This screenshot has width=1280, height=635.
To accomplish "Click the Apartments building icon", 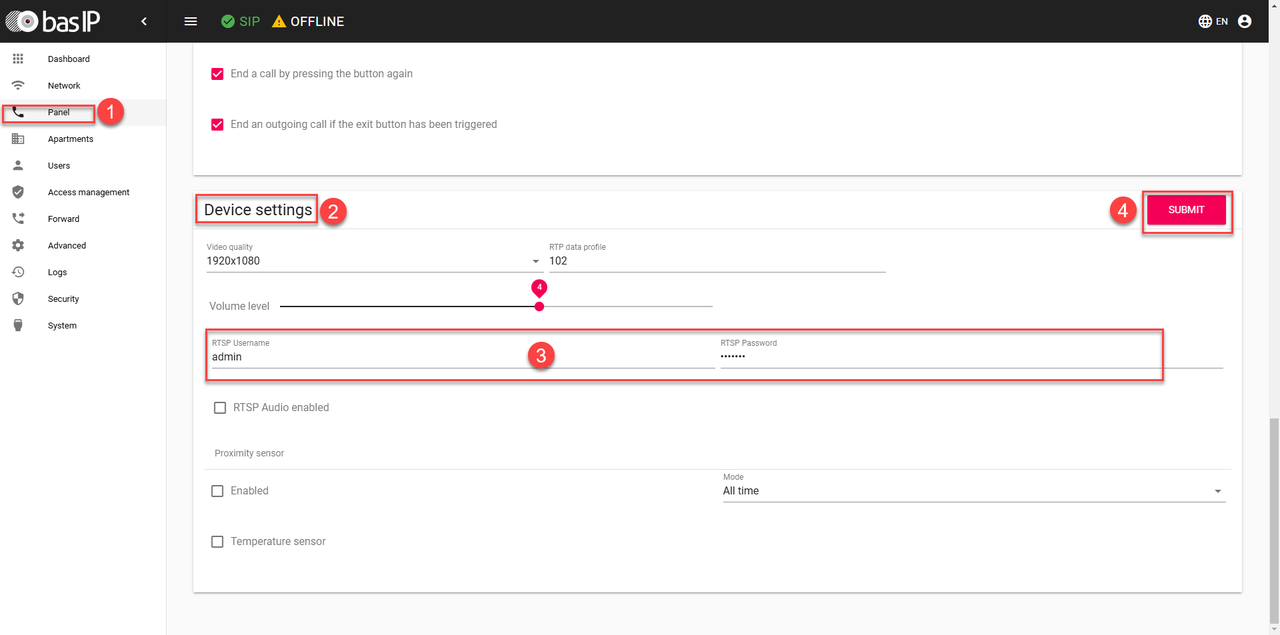I will 18,139.
